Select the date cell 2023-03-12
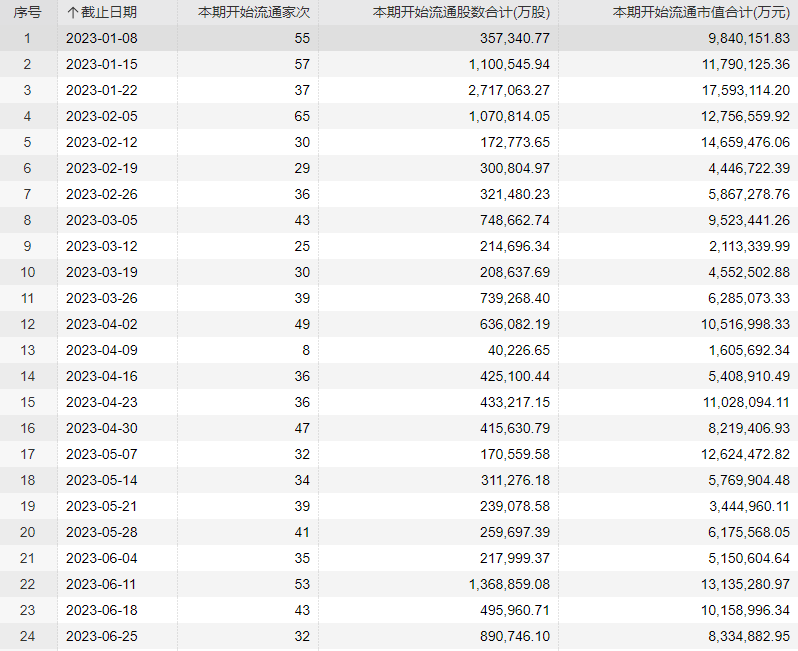The image size is (798, 651). 102,246
